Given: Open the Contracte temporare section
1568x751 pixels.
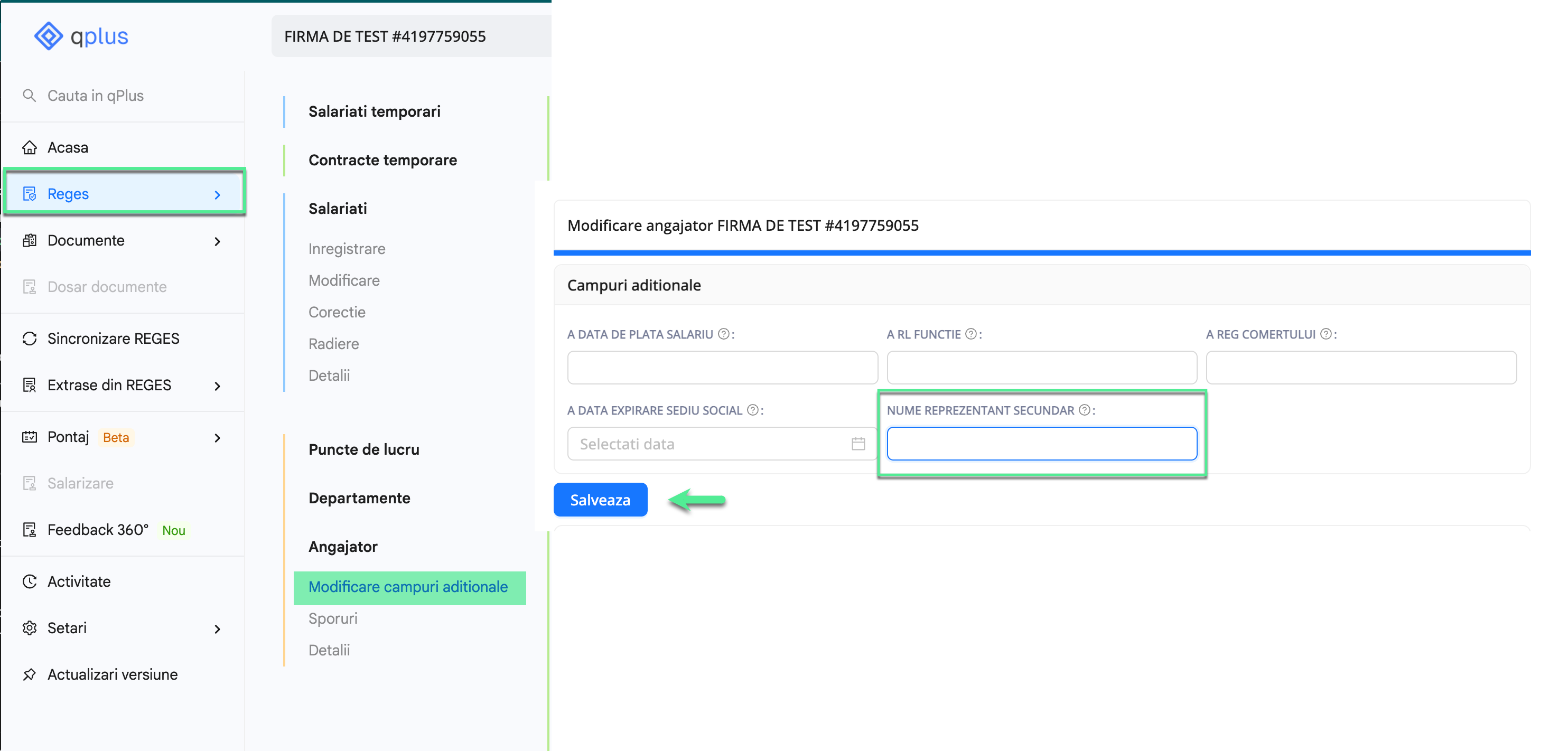Looking at the screenshot, I should click(383, 160).
